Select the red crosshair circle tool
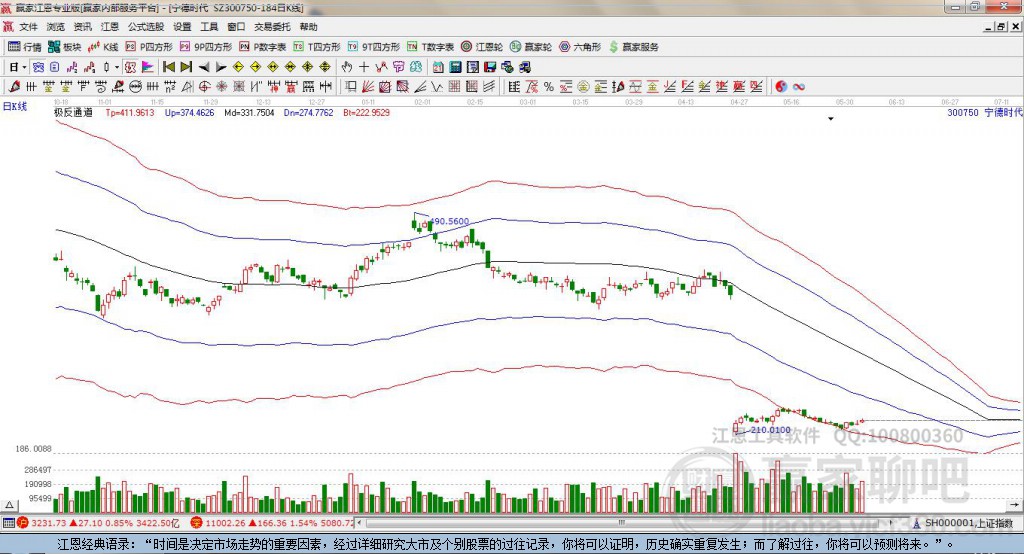 [x=204, y=86]
